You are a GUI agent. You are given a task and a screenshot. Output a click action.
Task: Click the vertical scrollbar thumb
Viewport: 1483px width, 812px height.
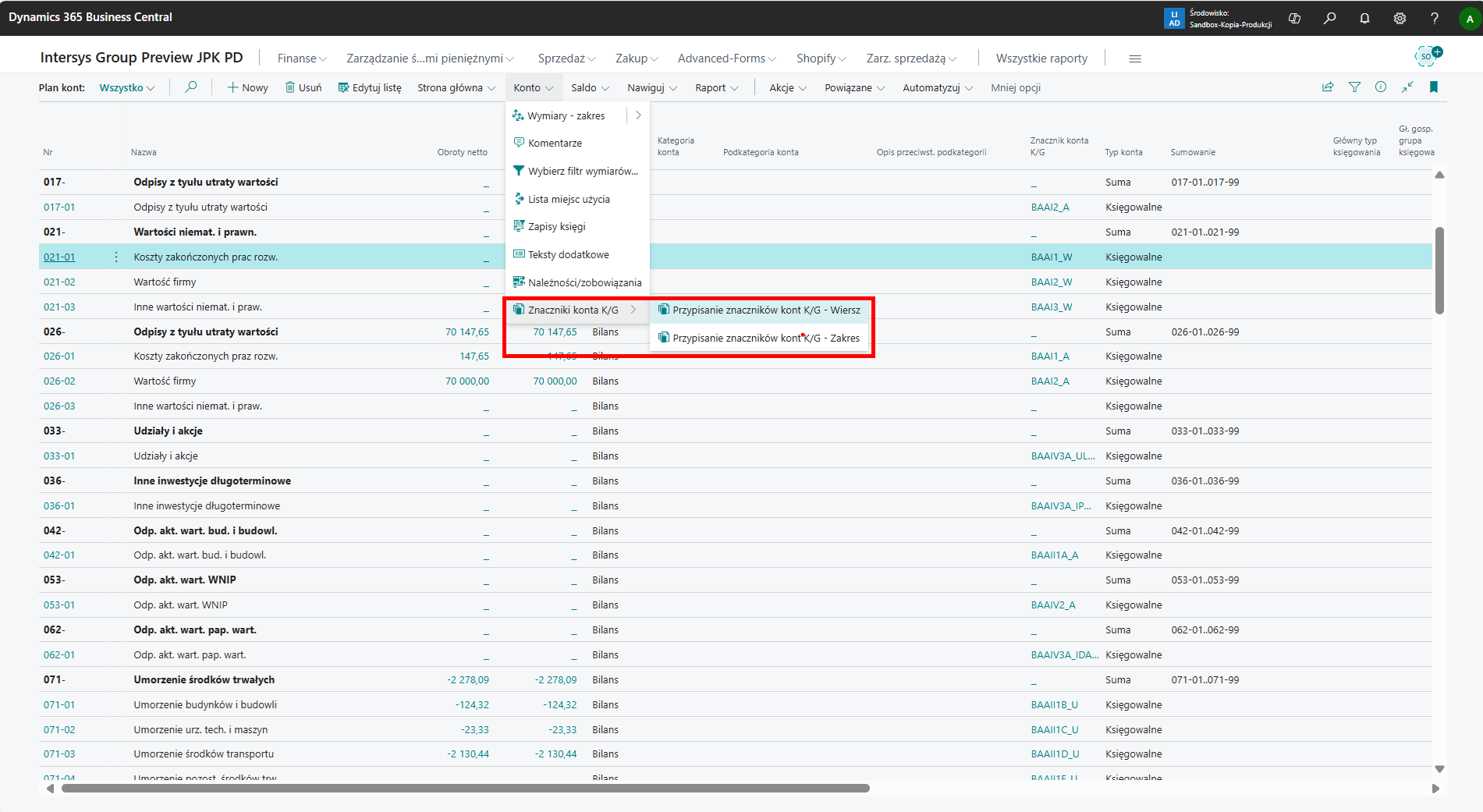click(x=1439, y=270)
